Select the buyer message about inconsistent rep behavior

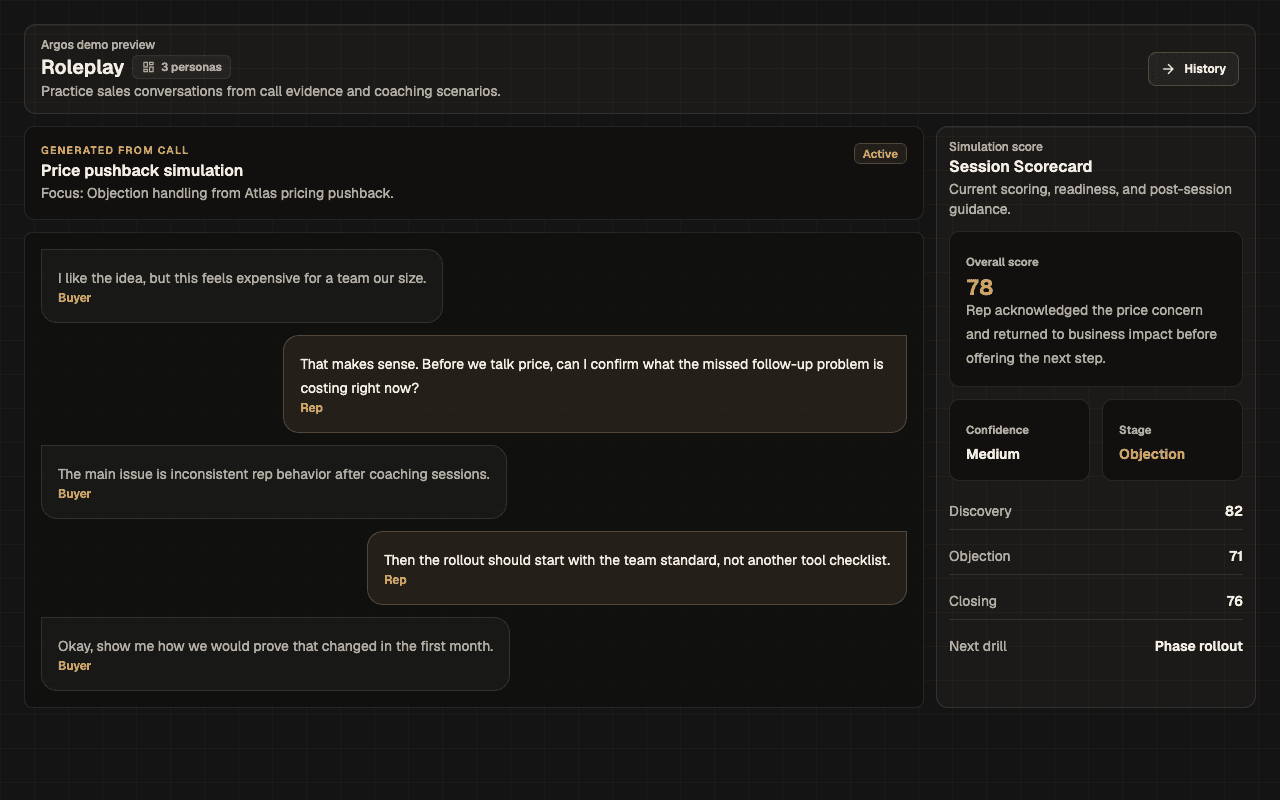tap(274, 482)
